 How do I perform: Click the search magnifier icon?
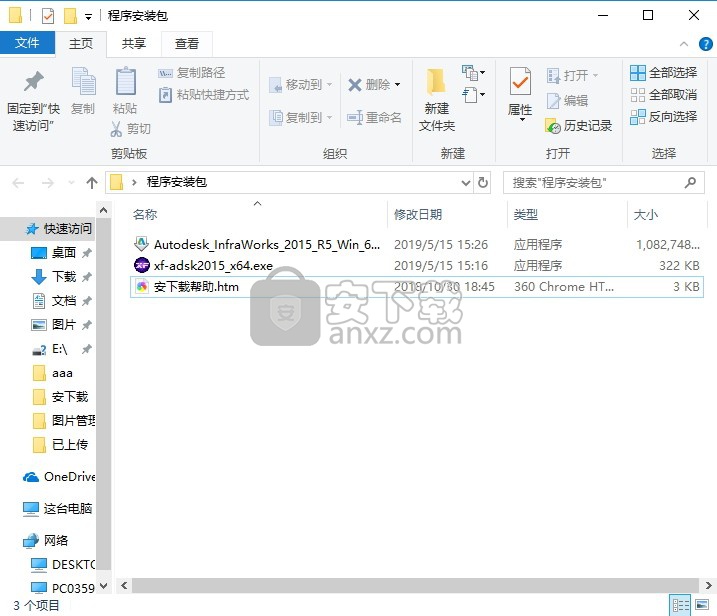[690, 183]
